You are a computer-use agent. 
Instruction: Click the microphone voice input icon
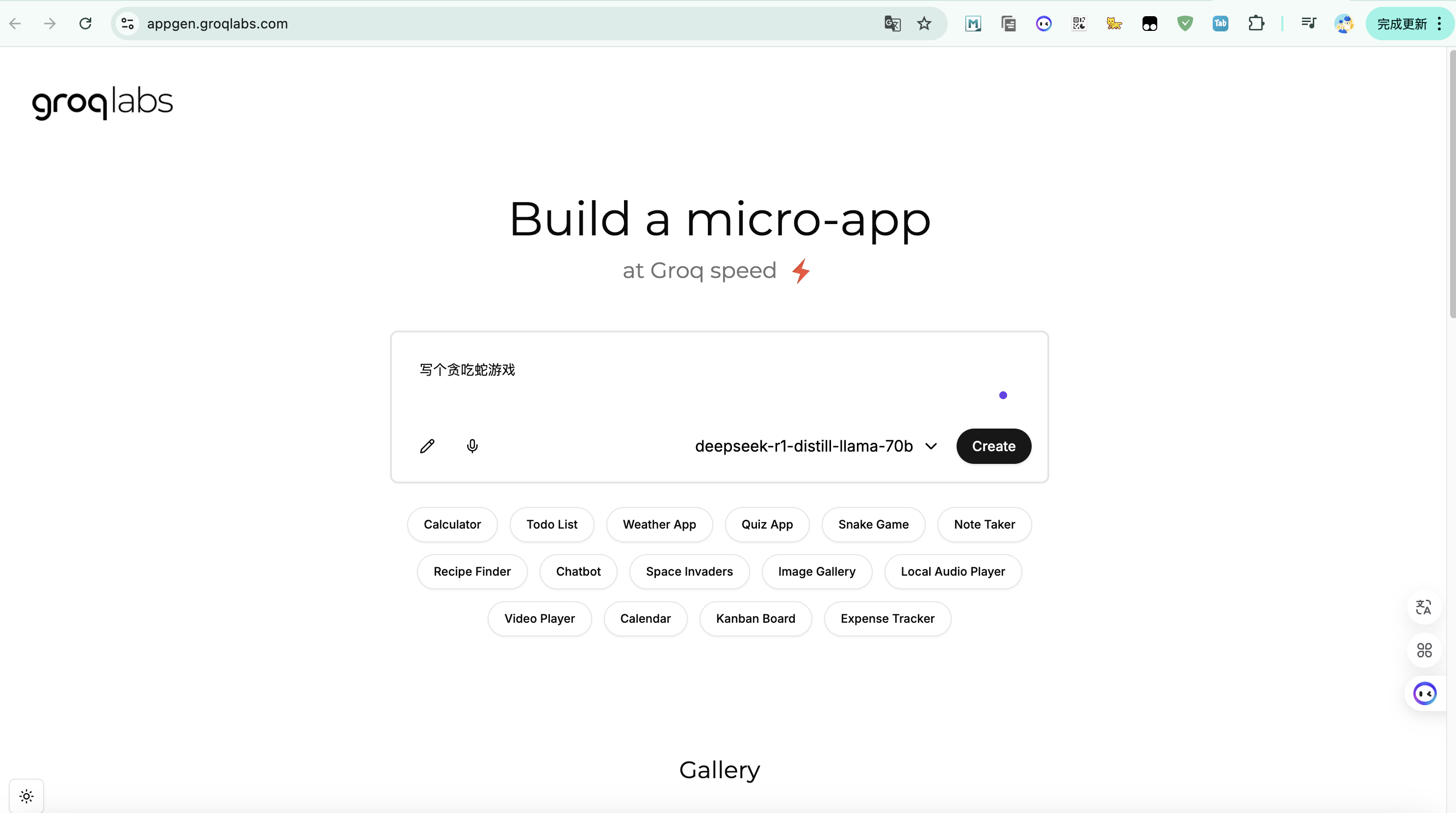click(472, 446)
